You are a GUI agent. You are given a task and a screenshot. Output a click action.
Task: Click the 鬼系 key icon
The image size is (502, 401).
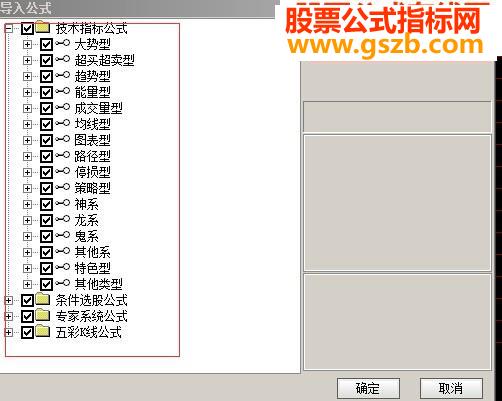point(63,236)
